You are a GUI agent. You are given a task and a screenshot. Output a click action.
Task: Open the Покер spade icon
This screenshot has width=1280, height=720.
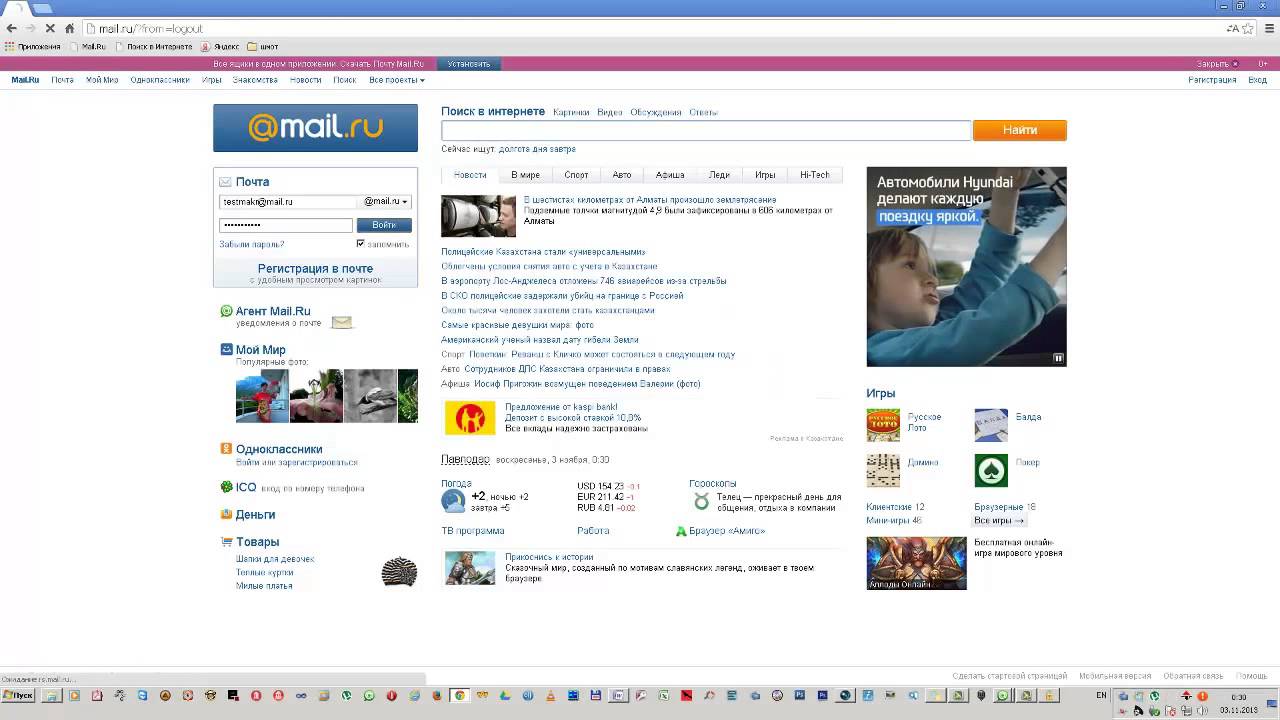coord(991,470)
